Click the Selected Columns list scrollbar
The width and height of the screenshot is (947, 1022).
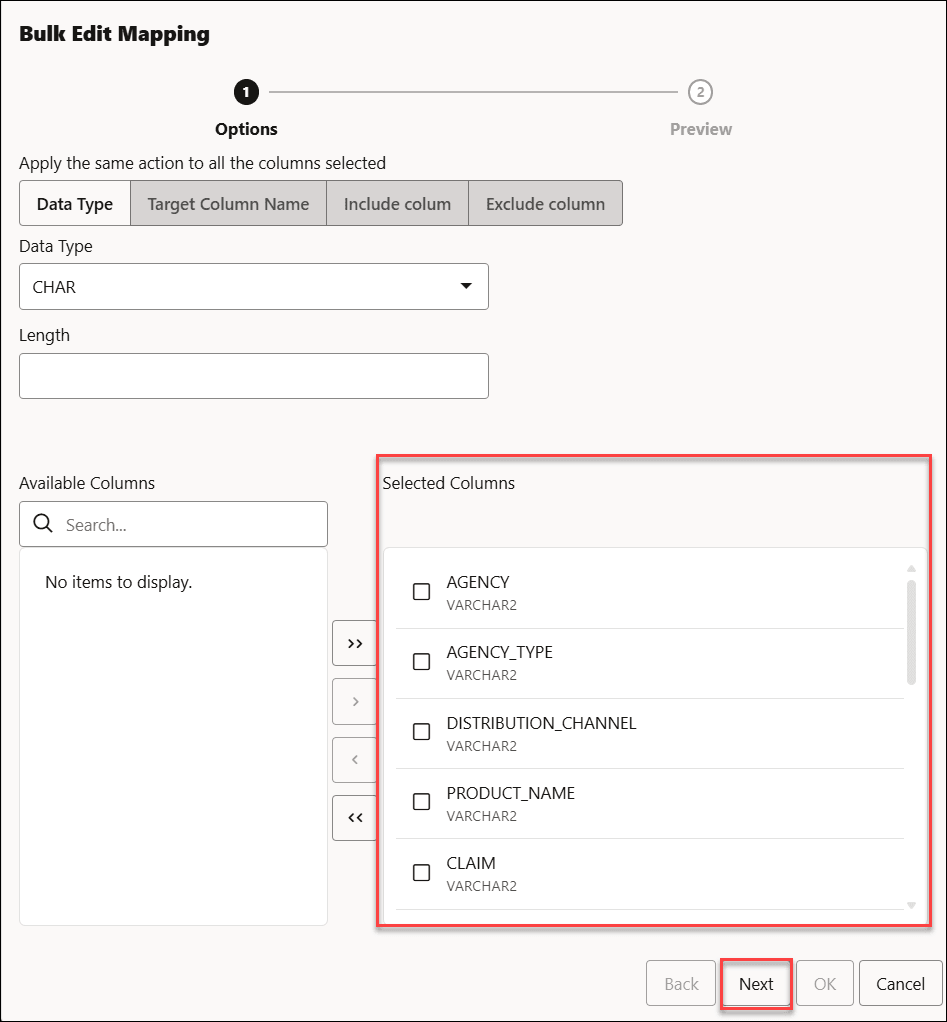(911, 632)
